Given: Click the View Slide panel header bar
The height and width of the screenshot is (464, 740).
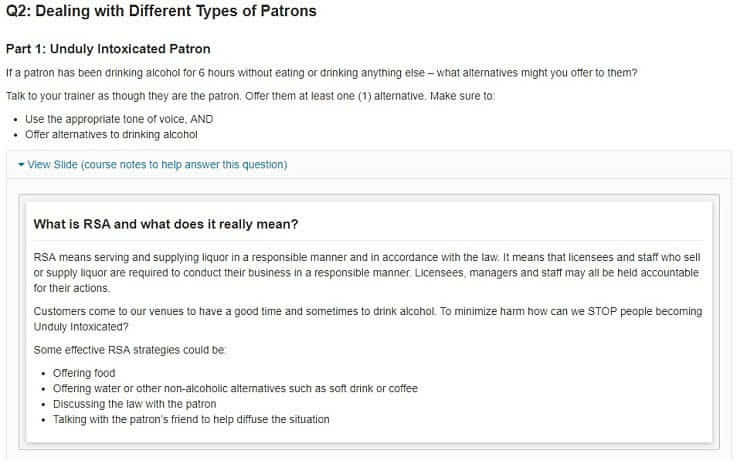Looking at the screenshot, I should pyautogui.click(x=369, y=165).
